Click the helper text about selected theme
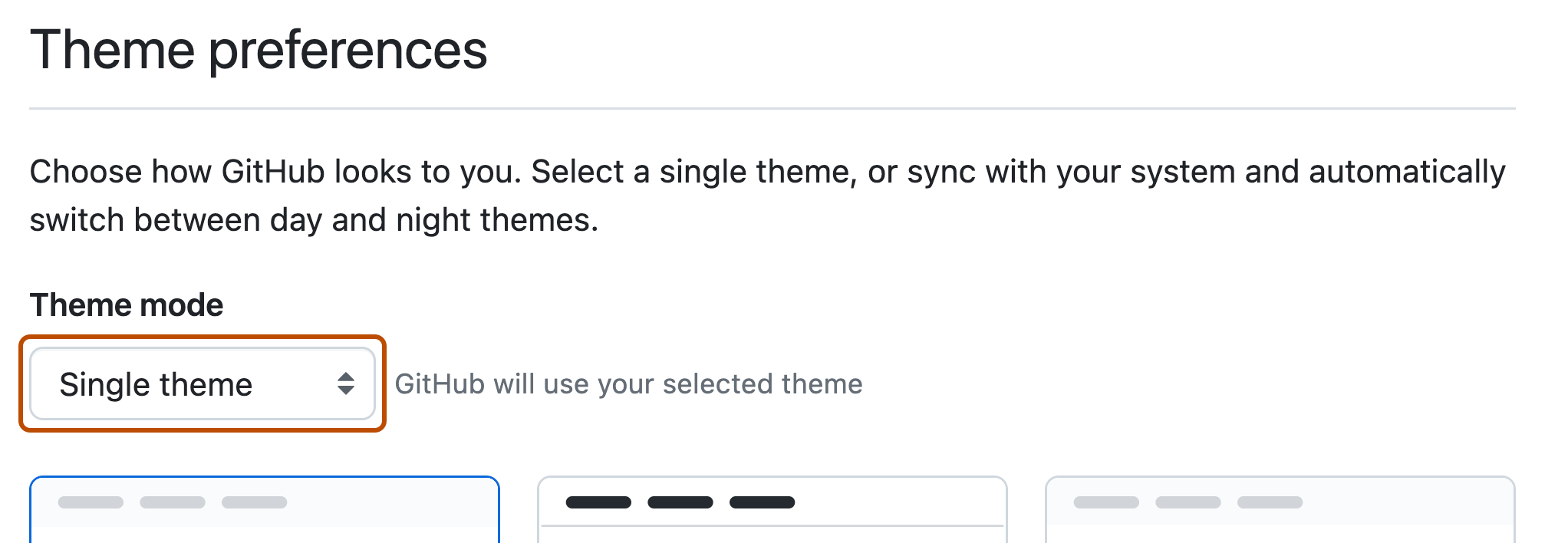 (x=628, y=383)
